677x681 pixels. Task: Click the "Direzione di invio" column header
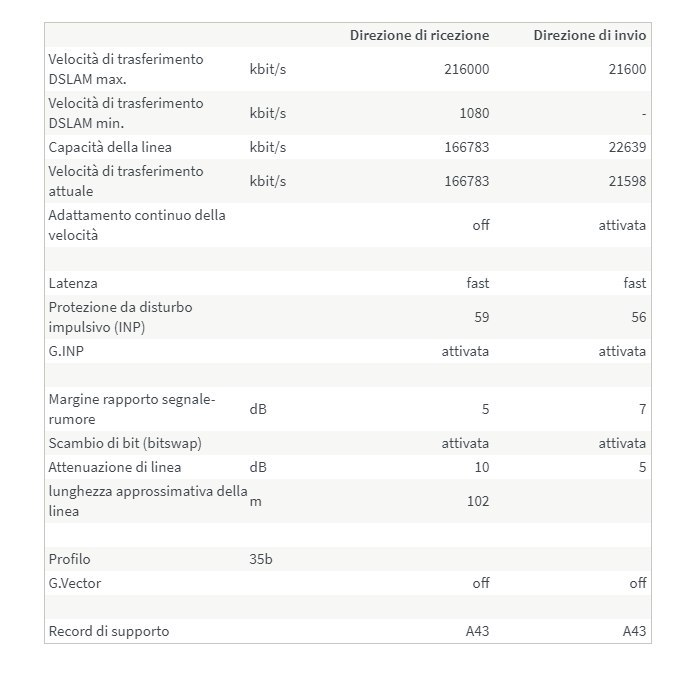pos(589,35)
